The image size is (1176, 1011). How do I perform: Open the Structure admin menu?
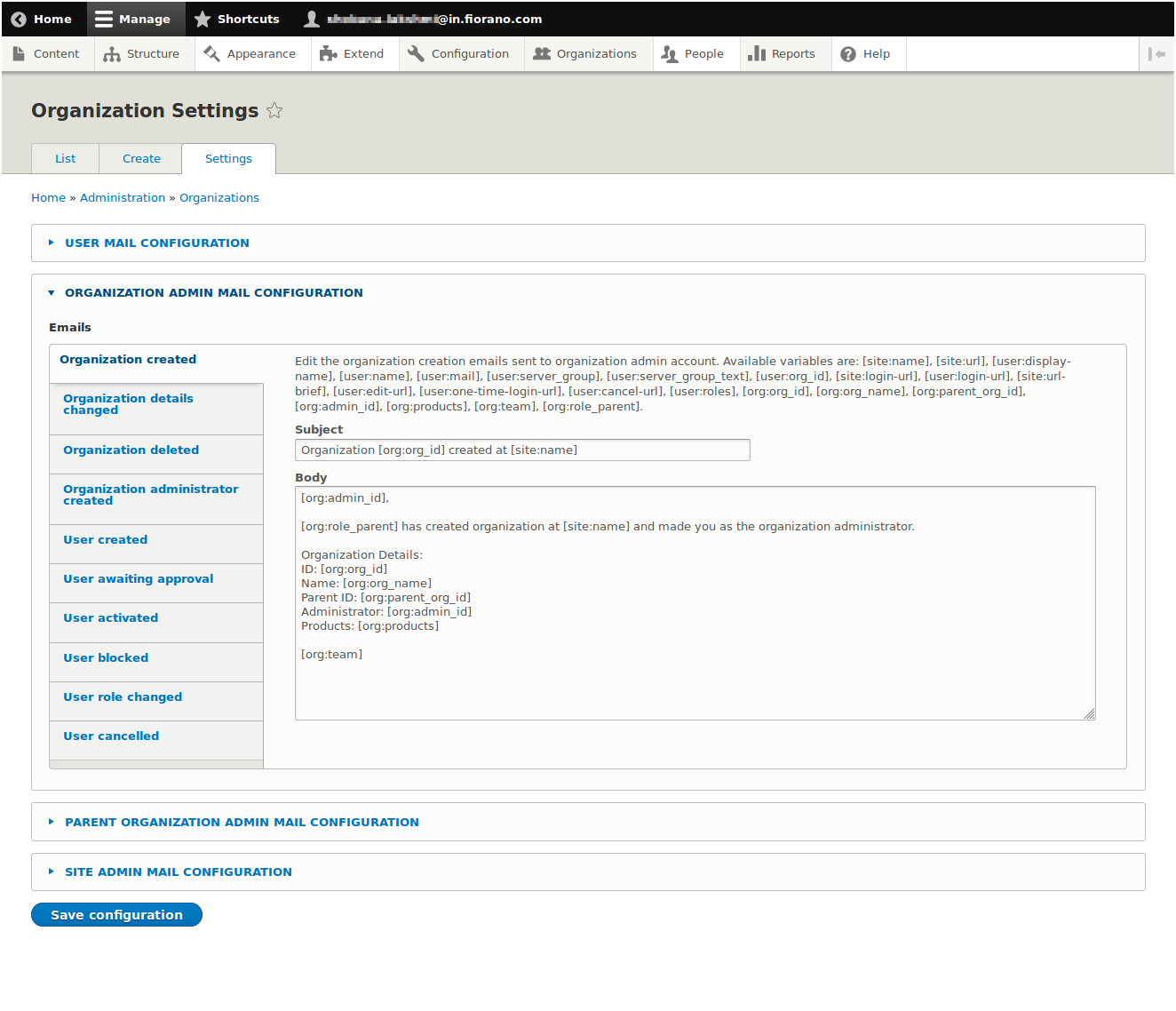(141, 54)
